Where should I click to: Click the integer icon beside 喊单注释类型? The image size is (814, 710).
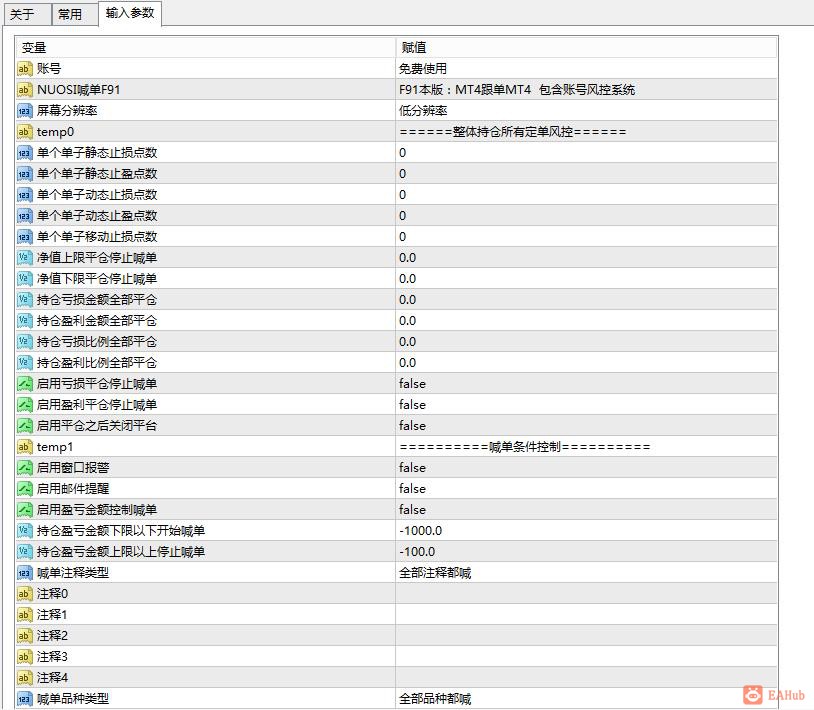(24, 572)
